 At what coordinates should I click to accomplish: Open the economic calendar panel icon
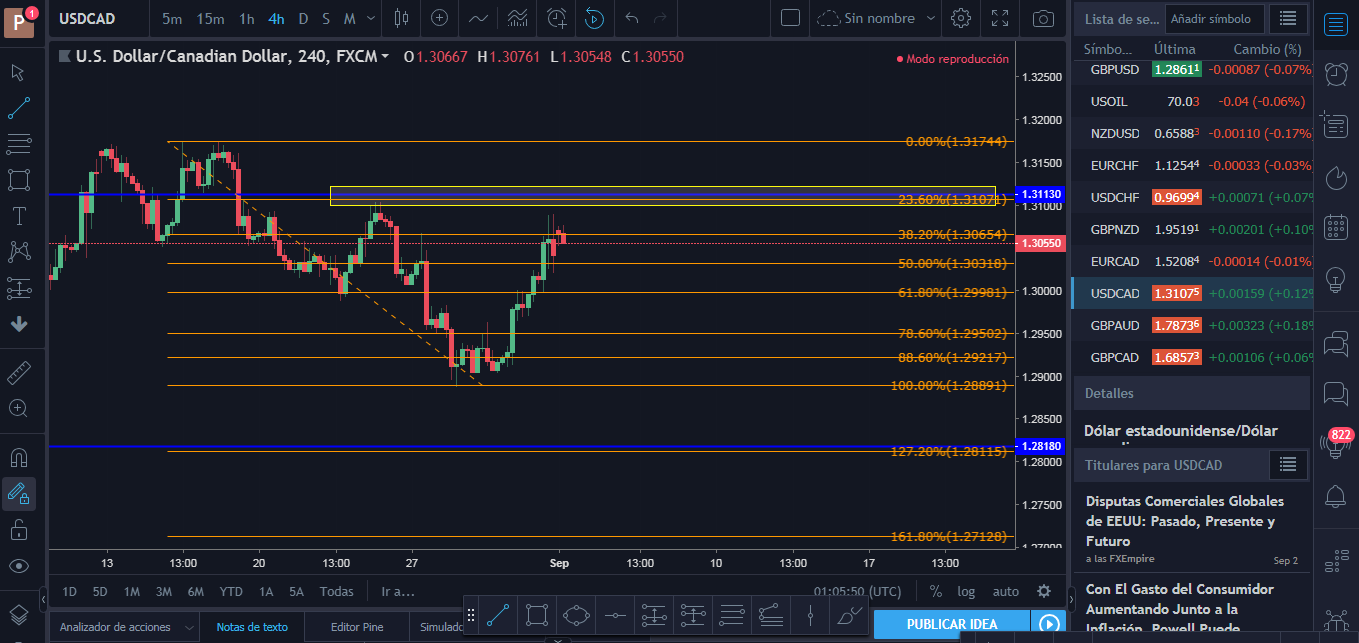pos(1334,227)
